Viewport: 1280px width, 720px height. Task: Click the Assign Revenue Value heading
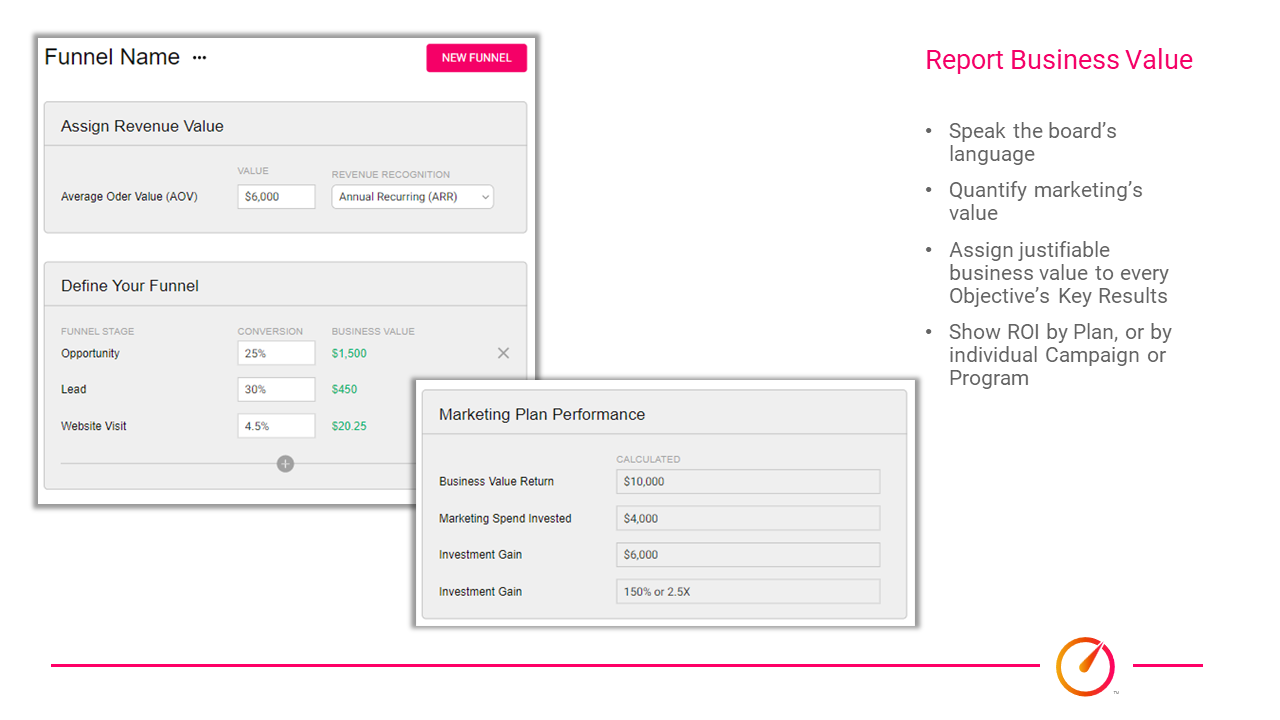click(x=142, y=126)
